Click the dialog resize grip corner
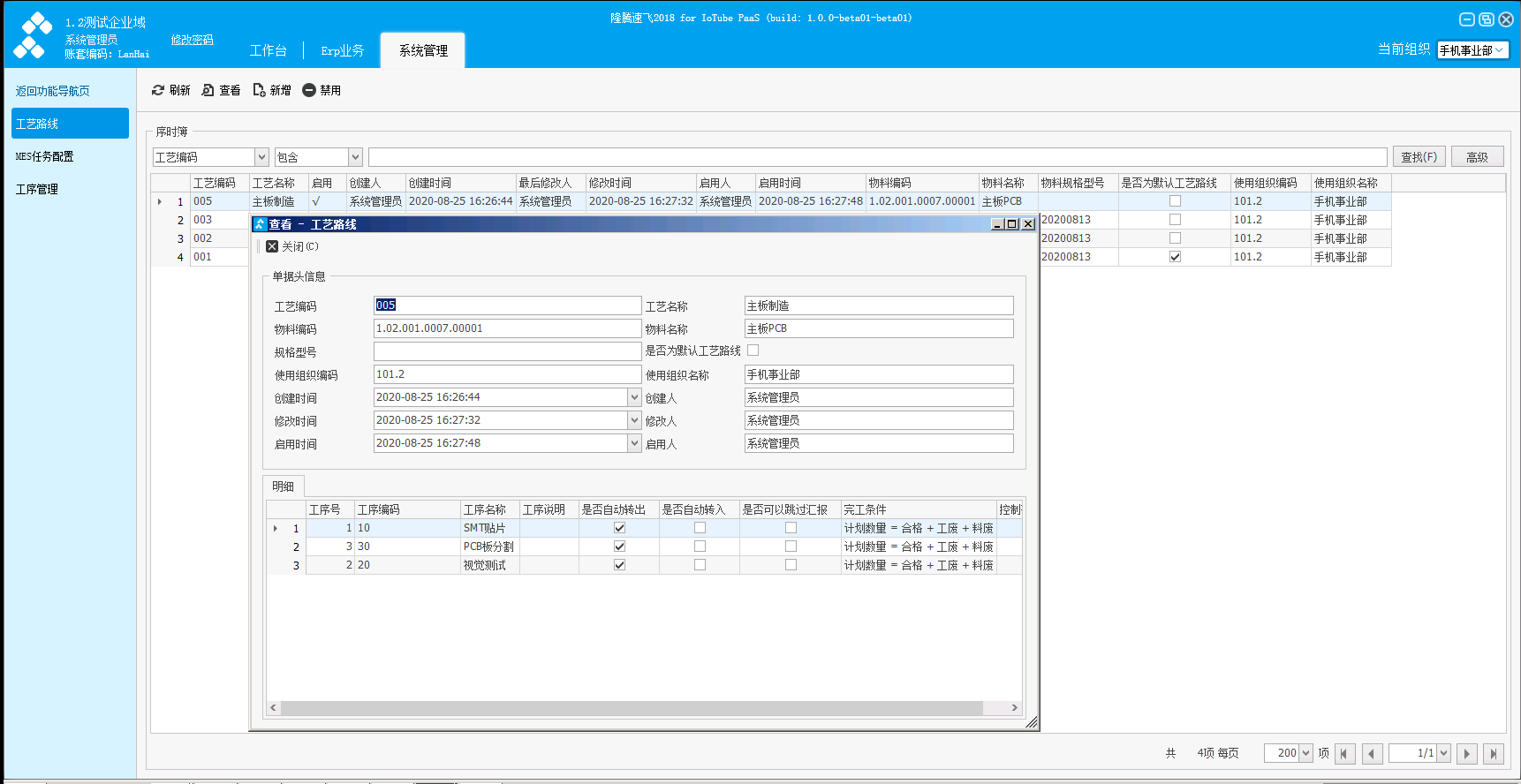The height and width of the screenshot is (784, 1521). tap(1031, 722)
